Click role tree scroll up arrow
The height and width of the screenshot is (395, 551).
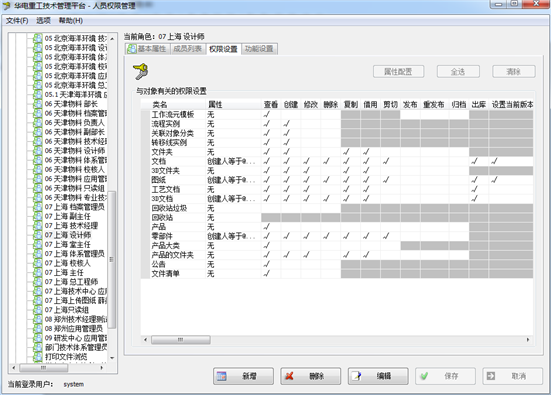tap(112, 39)
